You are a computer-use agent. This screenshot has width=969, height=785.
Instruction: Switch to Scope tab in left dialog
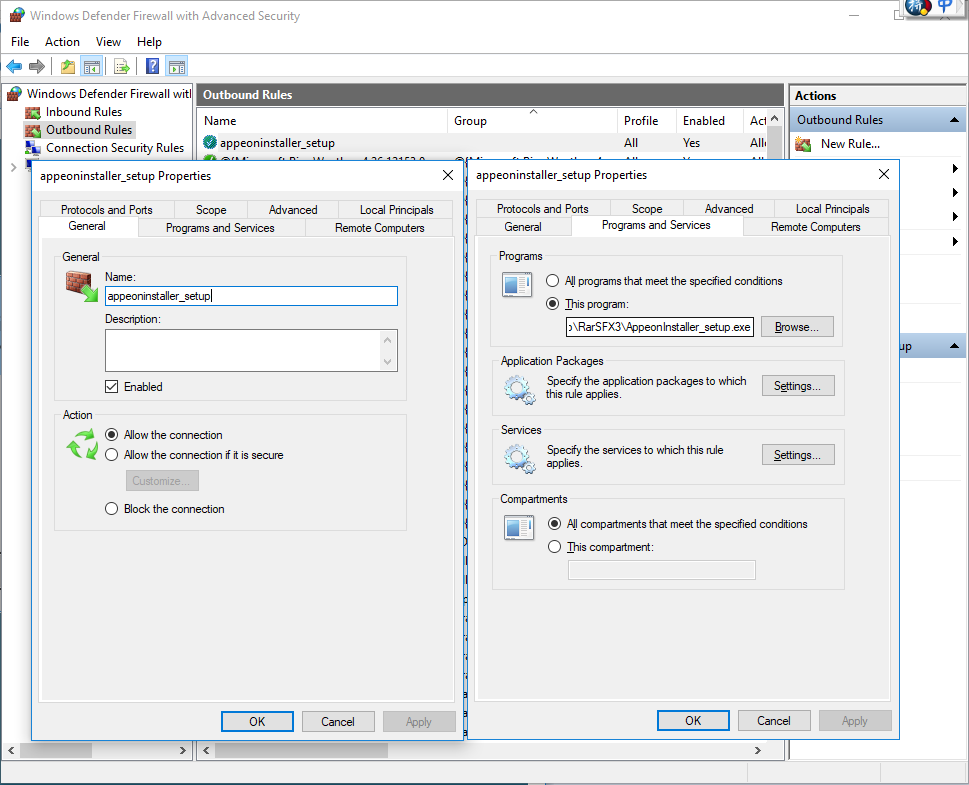(x=211, y=210)
